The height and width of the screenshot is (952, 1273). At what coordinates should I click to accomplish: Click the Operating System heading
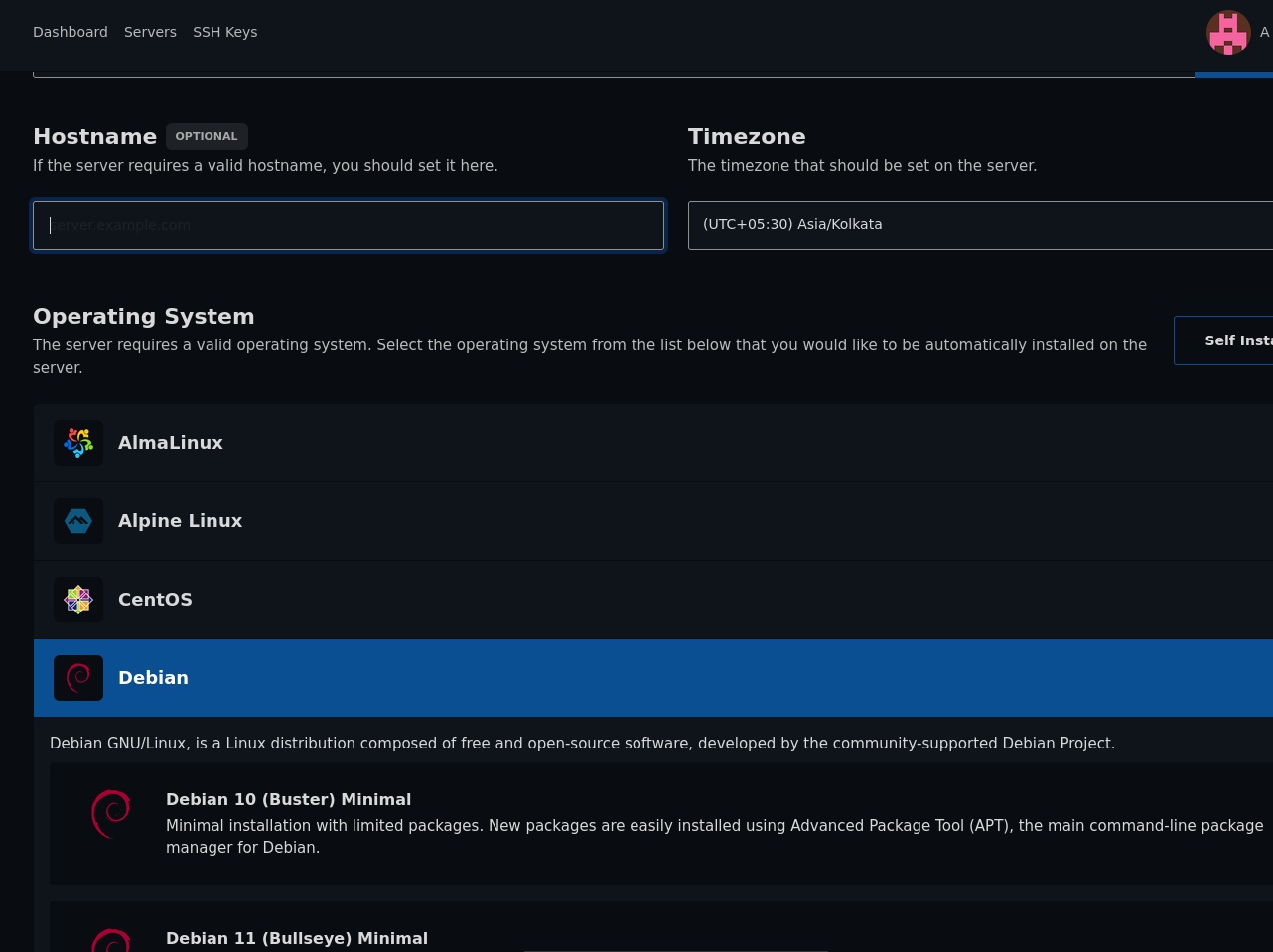point(144,316)
